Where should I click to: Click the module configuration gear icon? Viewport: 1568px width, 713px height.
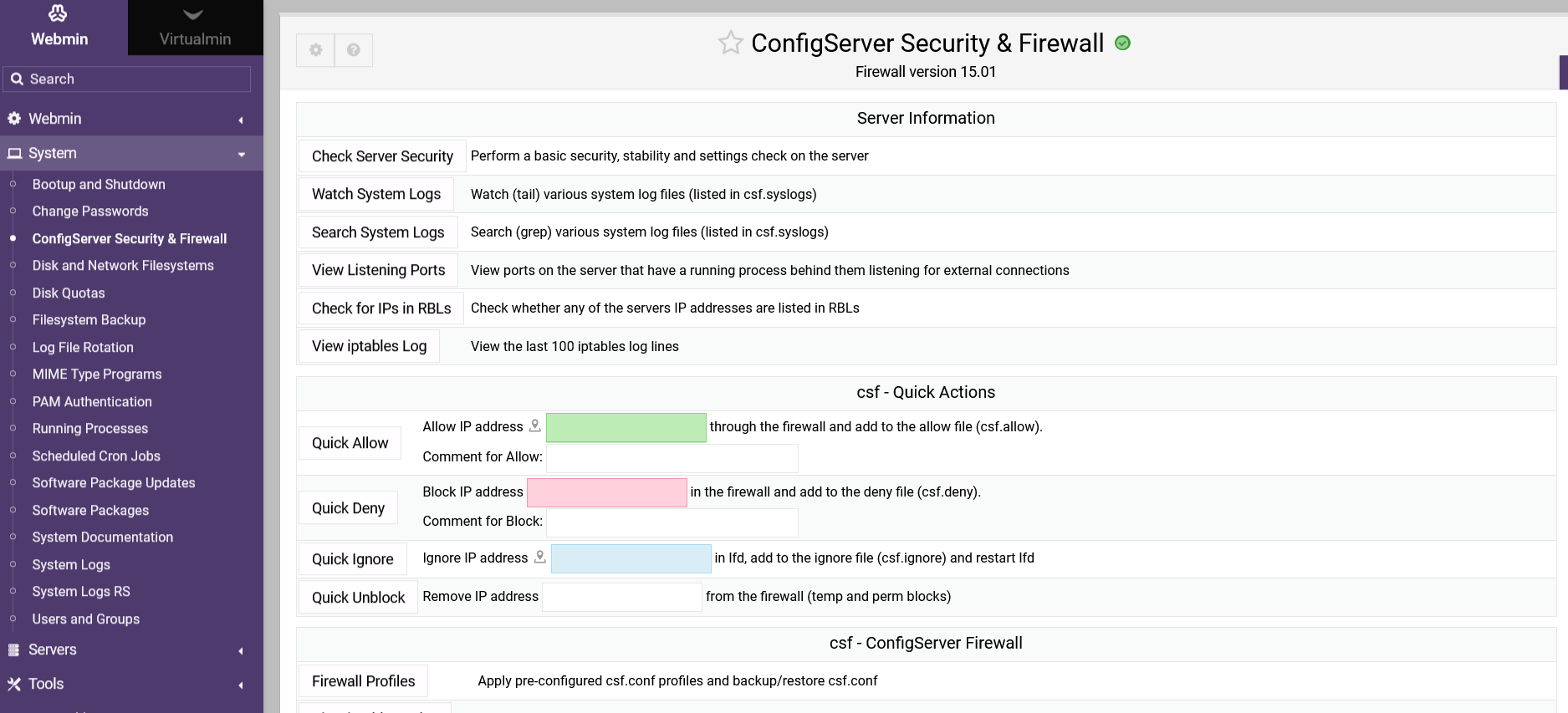315,50
